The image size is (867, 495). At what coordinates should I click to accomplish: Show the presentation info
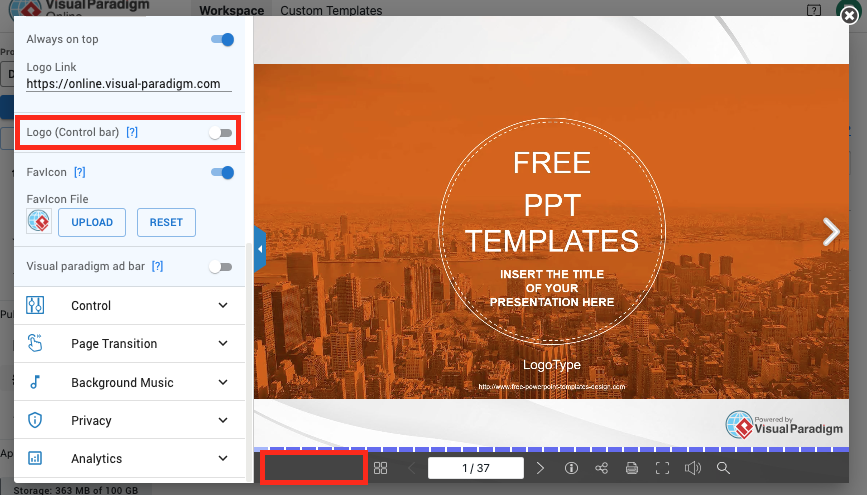tap(572, 468)
